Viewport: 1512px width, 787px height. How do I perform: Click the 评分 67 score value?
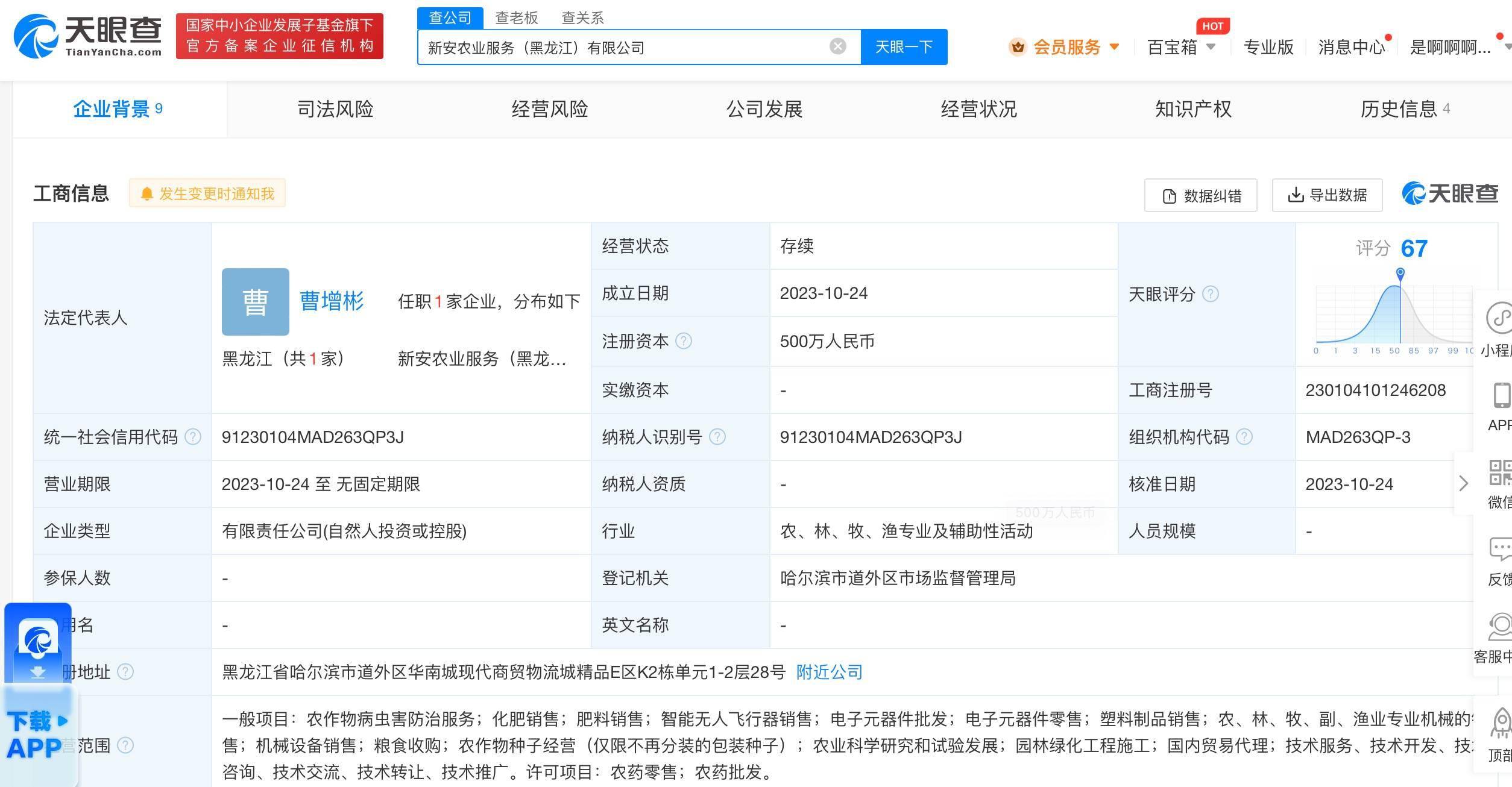click(1414, 248)
